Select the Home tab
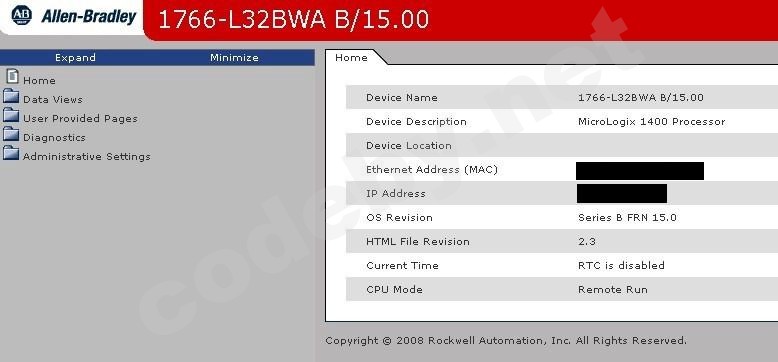Screen dimensions: 778x362 coord(351,58)
